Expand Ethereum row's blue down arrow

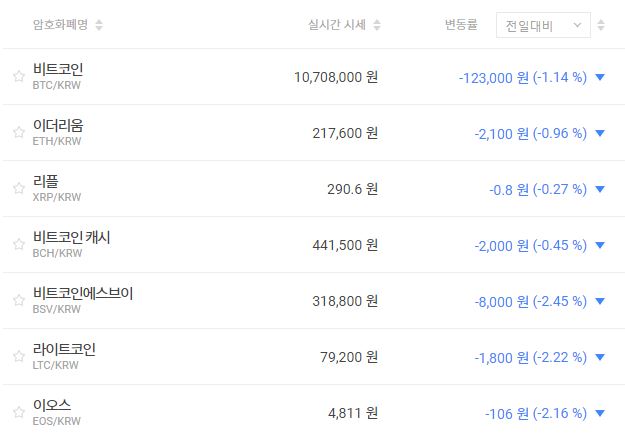click(x=600, y=133)
